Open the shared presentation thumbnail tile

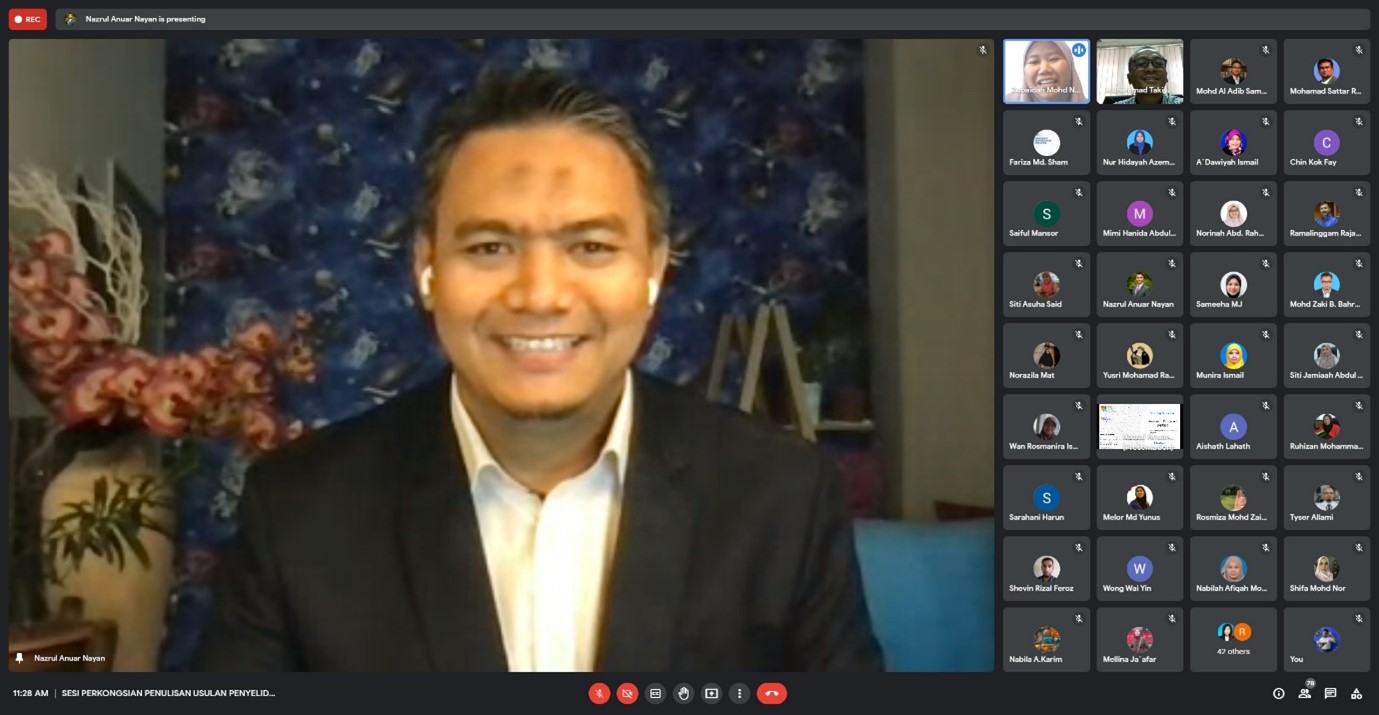click(x=1139, y=427)
